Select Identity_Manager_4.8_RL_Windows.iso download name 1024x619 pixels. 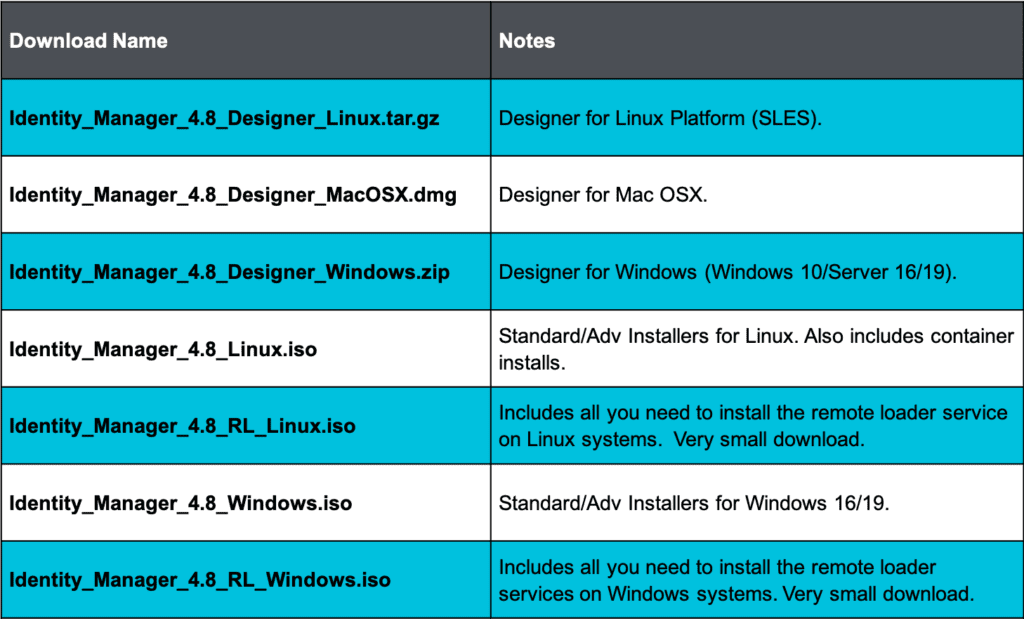click(x=200, y=580)
